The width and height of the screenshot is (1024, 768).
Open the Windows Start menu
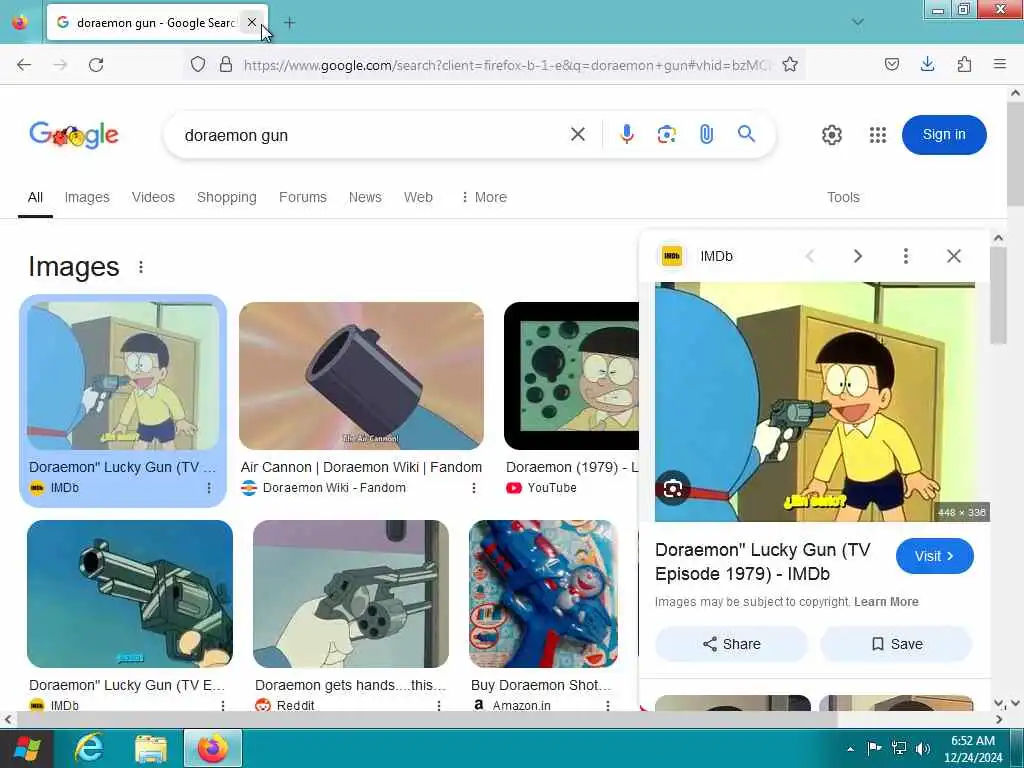pyautogui.click(x=26, y=748)
